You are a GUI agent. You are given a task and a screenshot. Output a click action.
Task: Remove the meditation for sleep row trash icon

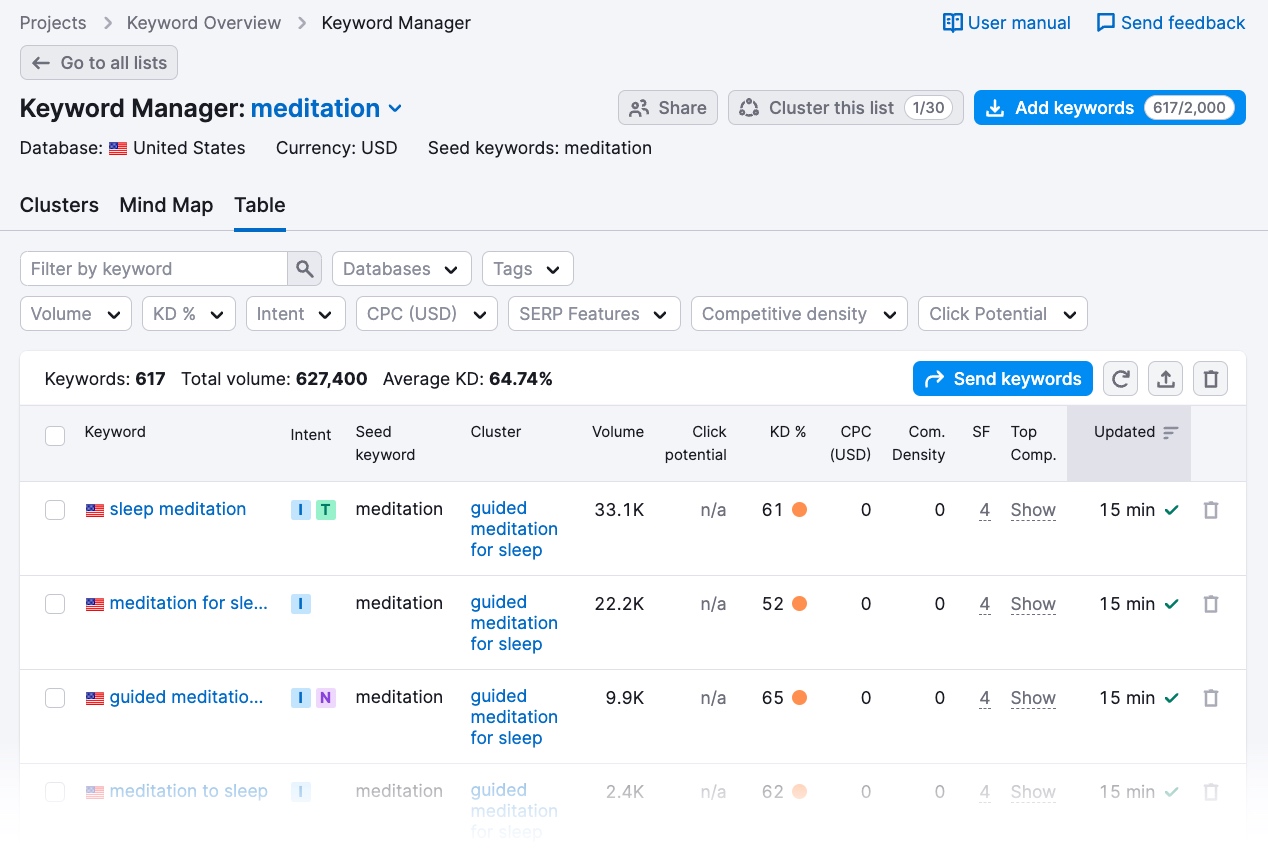coord(1210,604)
